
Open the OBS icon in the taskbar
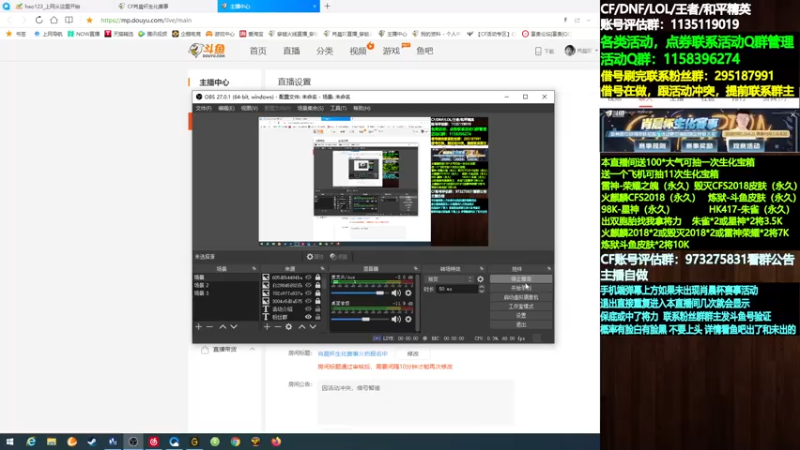pyautogui.click(x=133, y=442)
